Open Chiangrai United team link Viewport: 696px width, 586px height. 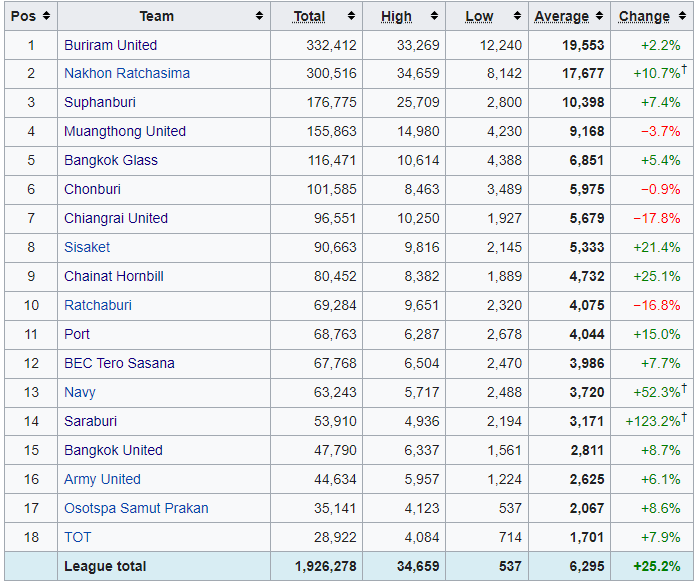[x=116, y=218]
